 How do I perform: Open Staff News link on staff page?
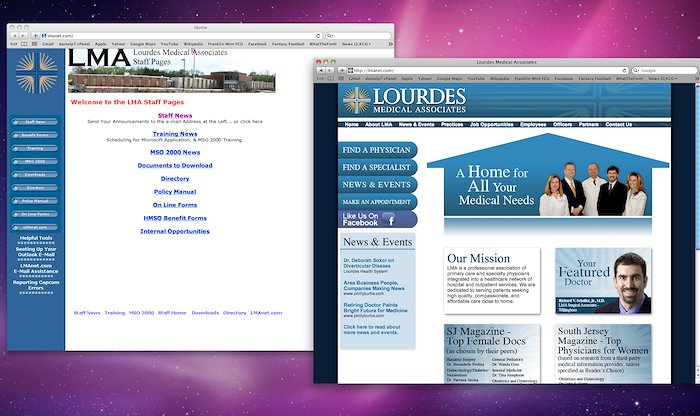pyautogui.click(x=175, y=115)
